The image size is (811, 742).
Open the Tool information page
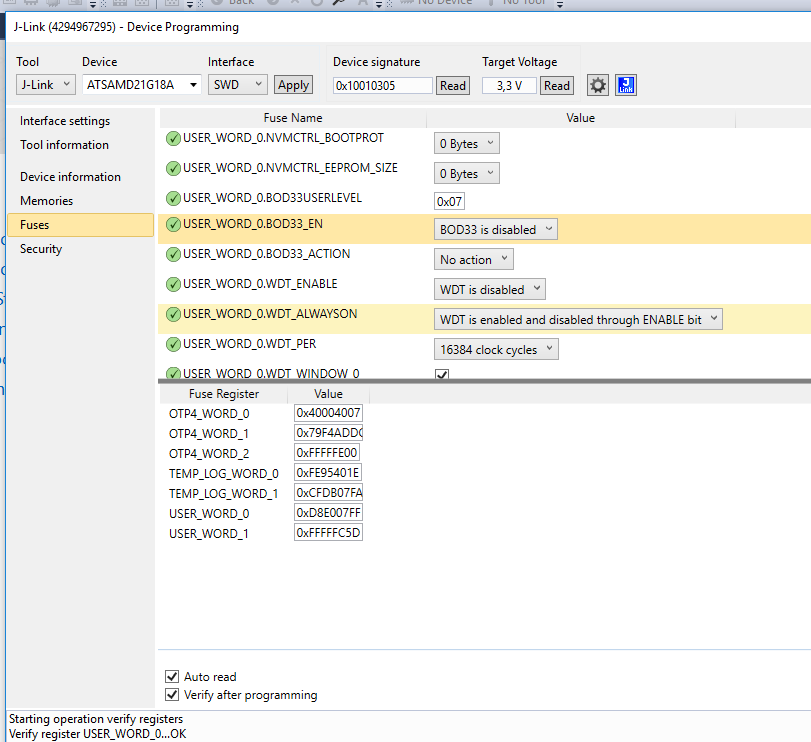(65, 145)
